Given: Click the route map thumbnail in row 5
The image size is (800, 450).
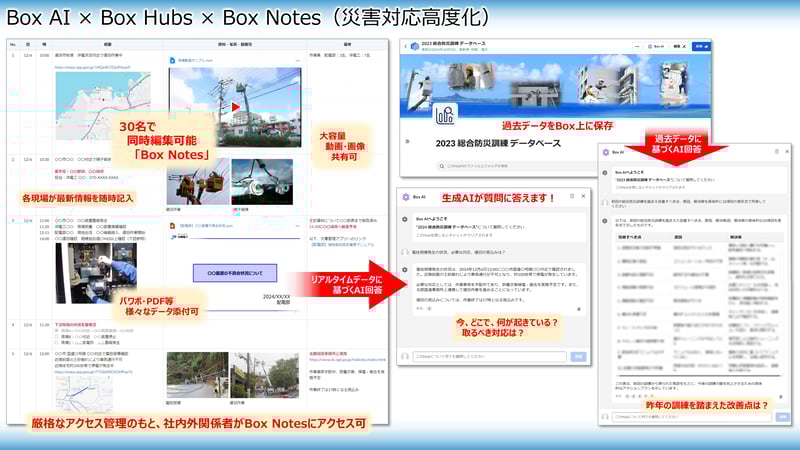Looking at the screenshot, I should click(x=84, y=394).
